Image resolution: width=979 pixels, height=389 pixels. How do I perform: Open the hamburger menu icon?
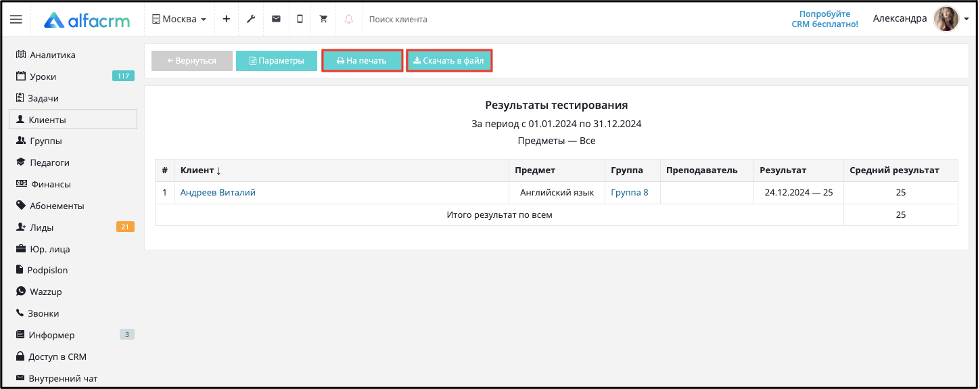point(16,19)
